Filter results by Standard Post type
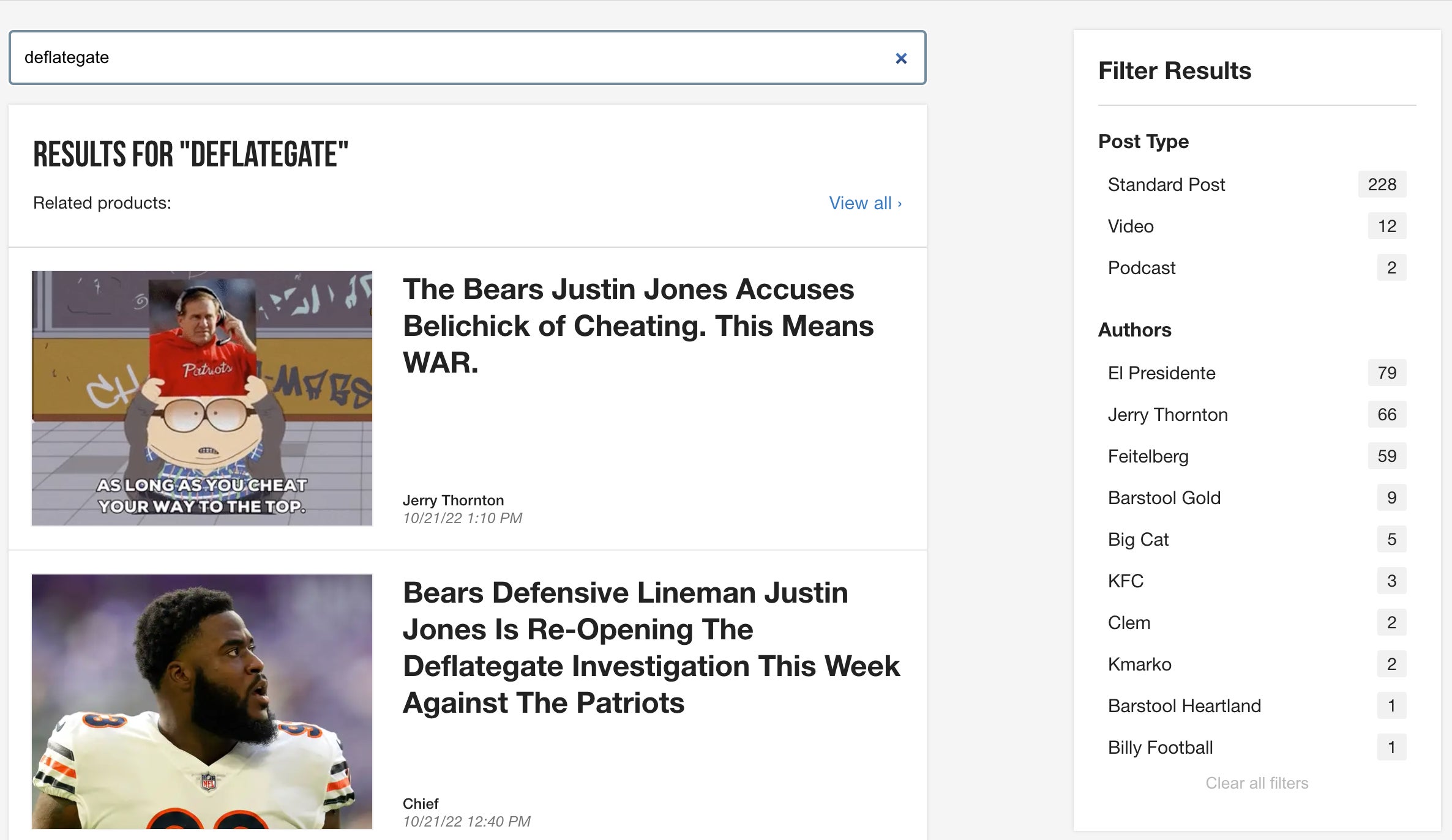Image resolution: width=1452 pixels, height=840 pixels. [x=1166, y=185]
